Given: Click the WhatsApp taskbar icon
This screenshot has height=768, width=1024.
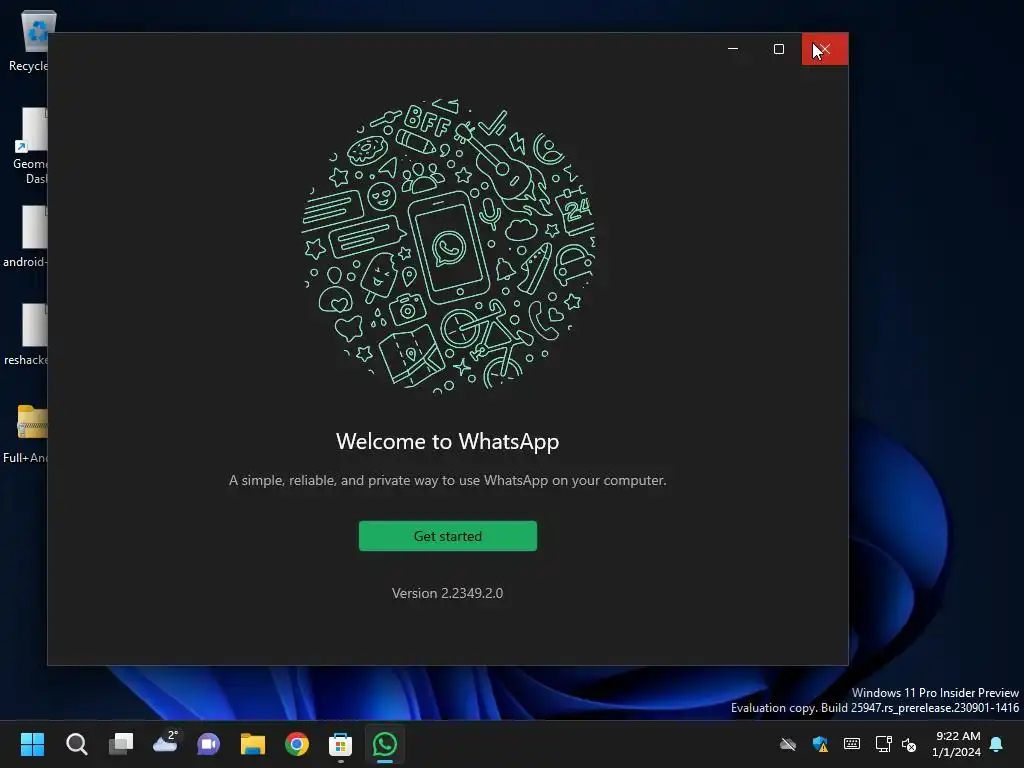Looking at the screenshot, I should 385,744.
